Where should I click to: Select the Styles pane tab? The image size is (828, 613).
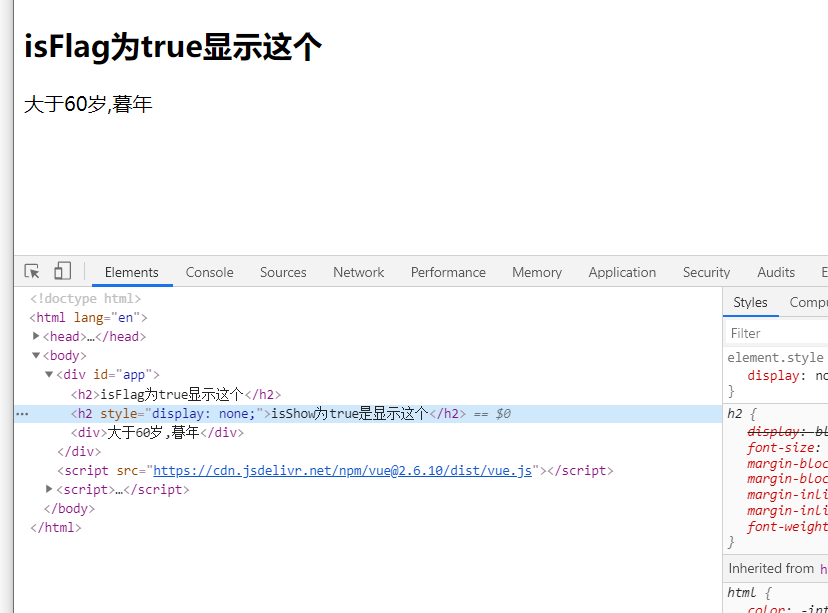[750, 303]
